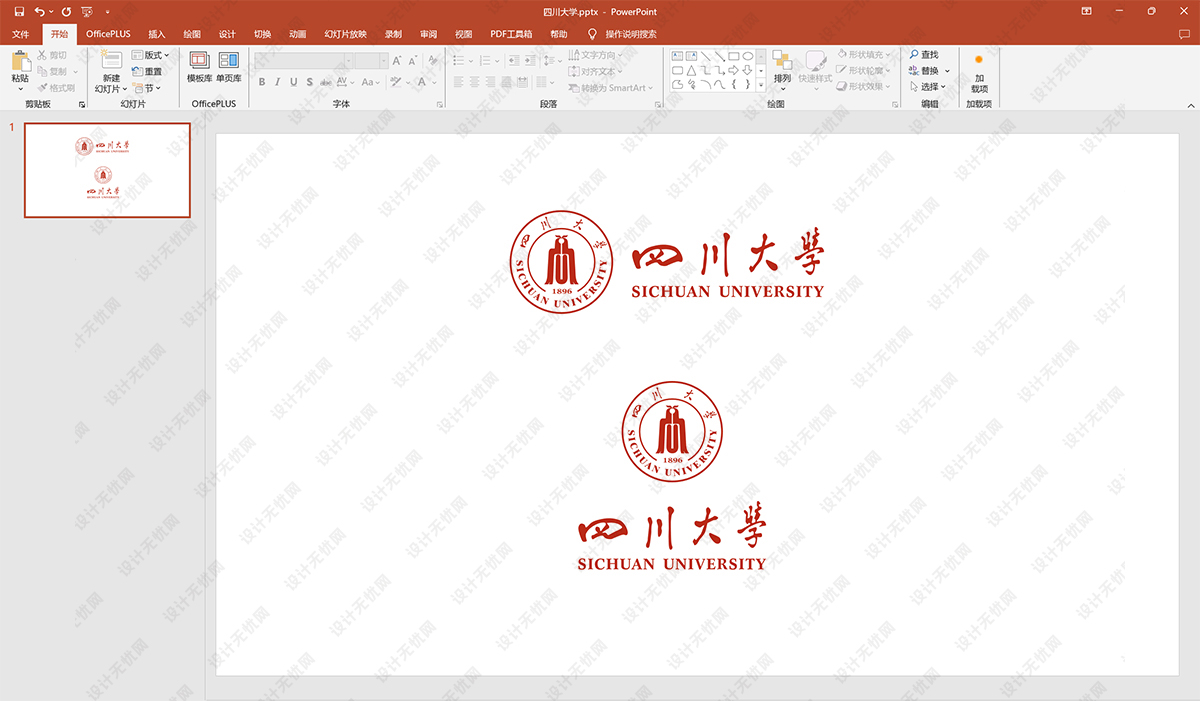Image resolution: width=1200 pixels, height=701 pixels.
Task: Click the font name combo box
Action: pyautogui.click(x=304, y=61)
